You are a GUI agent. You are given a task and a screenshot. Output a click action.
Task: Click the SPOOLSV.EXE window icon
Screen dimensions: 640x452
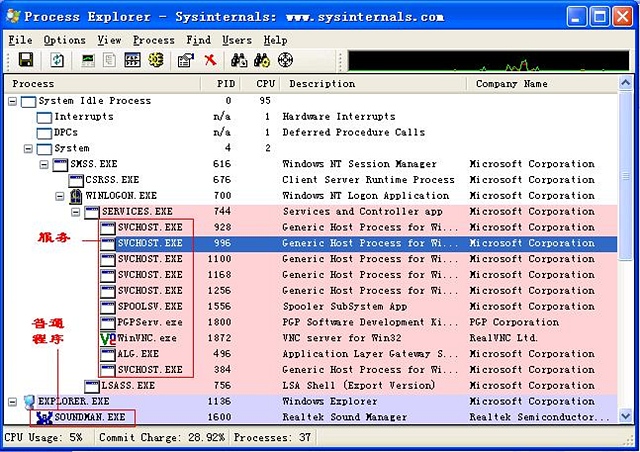108,307
